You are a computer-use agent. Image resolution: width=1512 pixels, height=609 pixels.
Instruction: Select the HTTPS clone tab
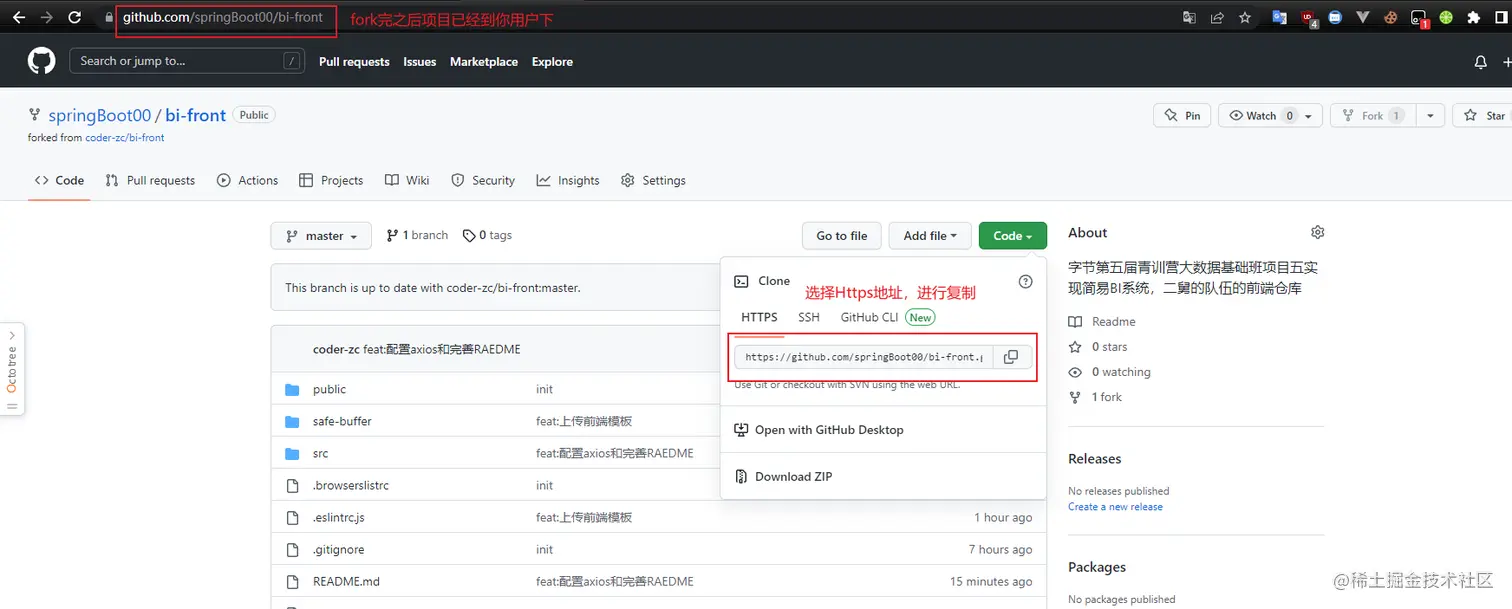[x=759, y=317]
